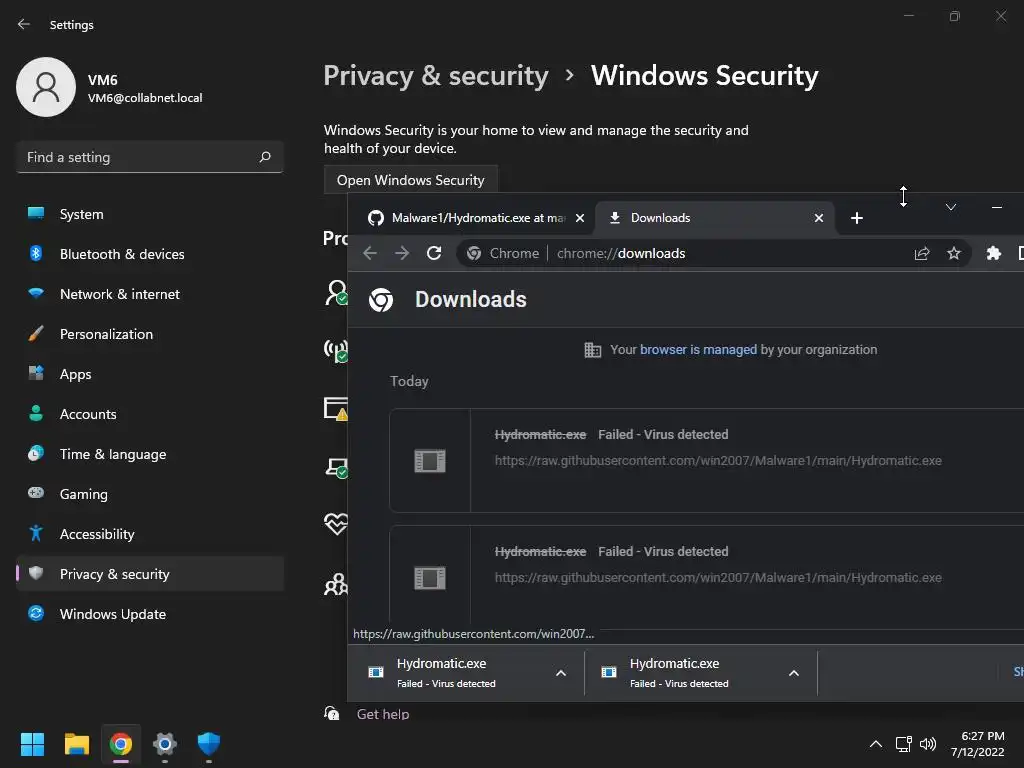Follow the 'browser is managed' link
This screenshot has width=1024, height=768.
698,350
